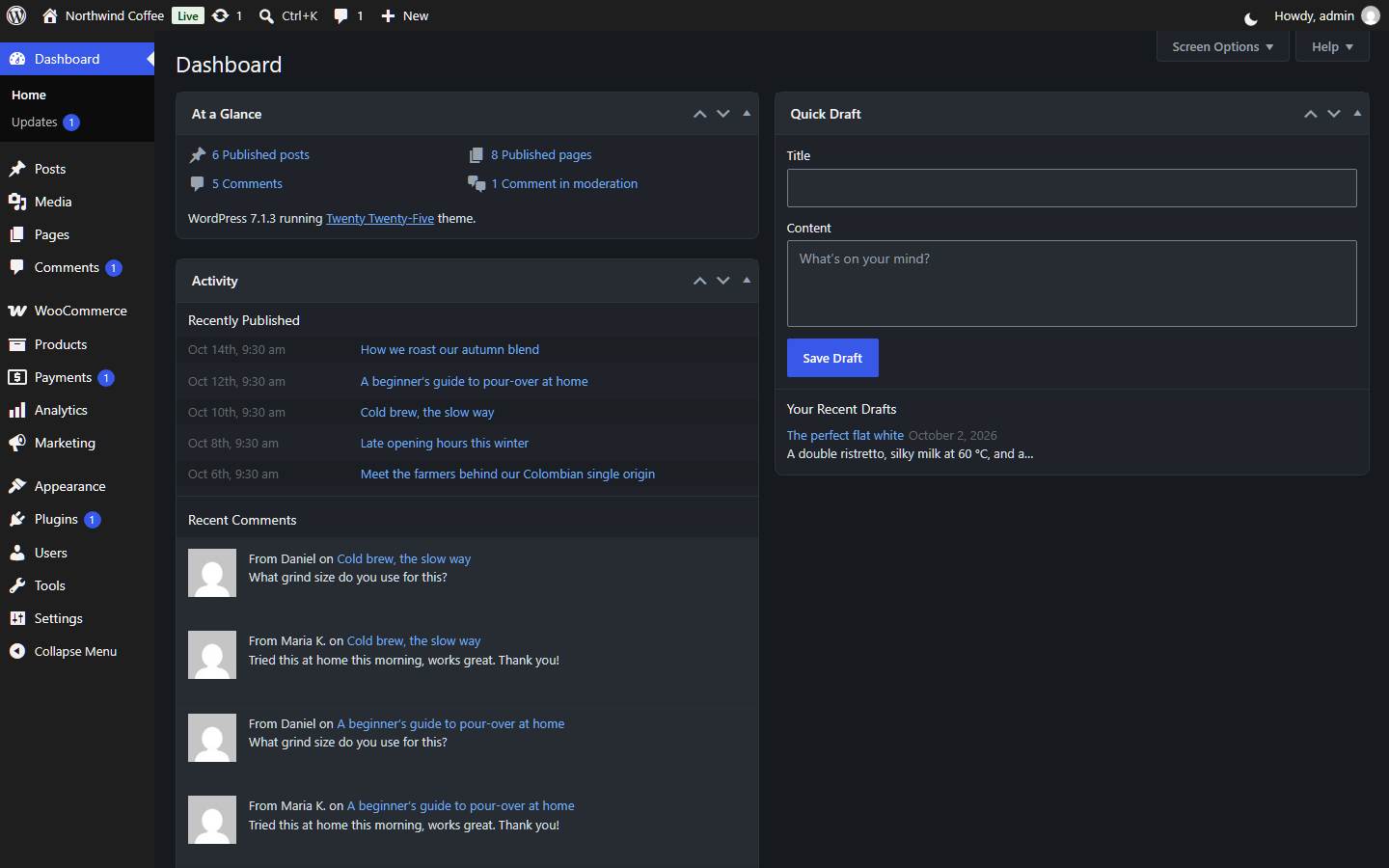Open the Ctrl+K search icon
The image size is (1389, 868).
(x=267, y=15)
